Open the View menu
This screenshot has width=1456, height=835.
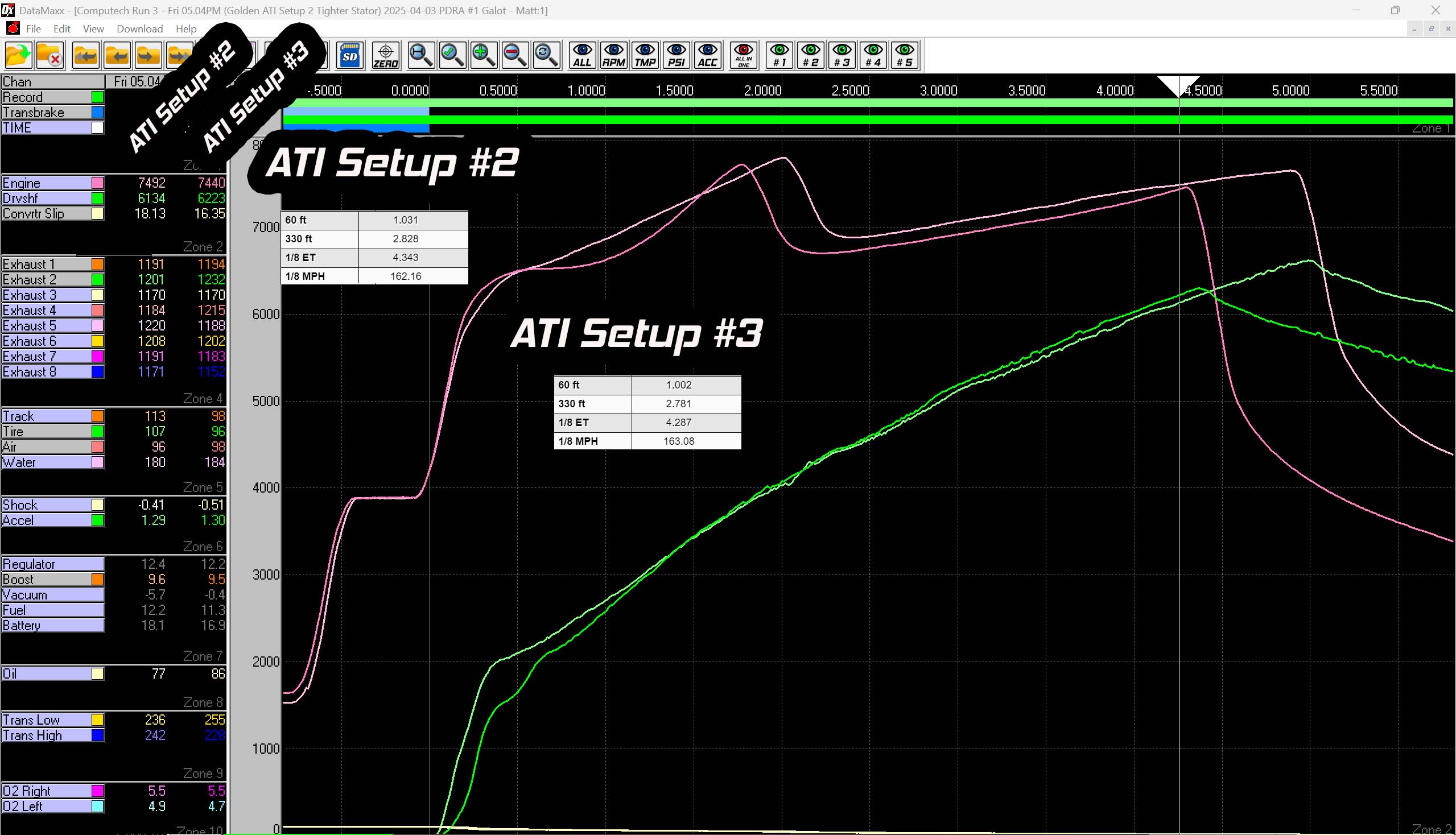tap(93, 28)
